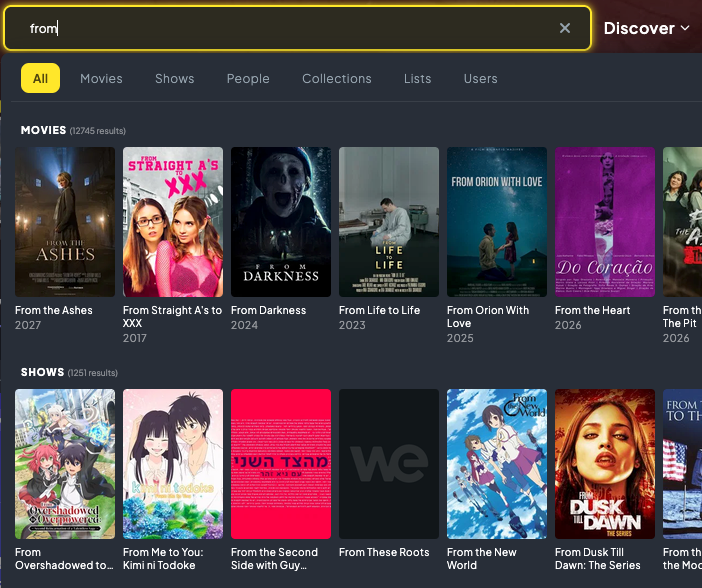
Task: Click the year 2017 under Straight A's
Action: pos(135,338)
